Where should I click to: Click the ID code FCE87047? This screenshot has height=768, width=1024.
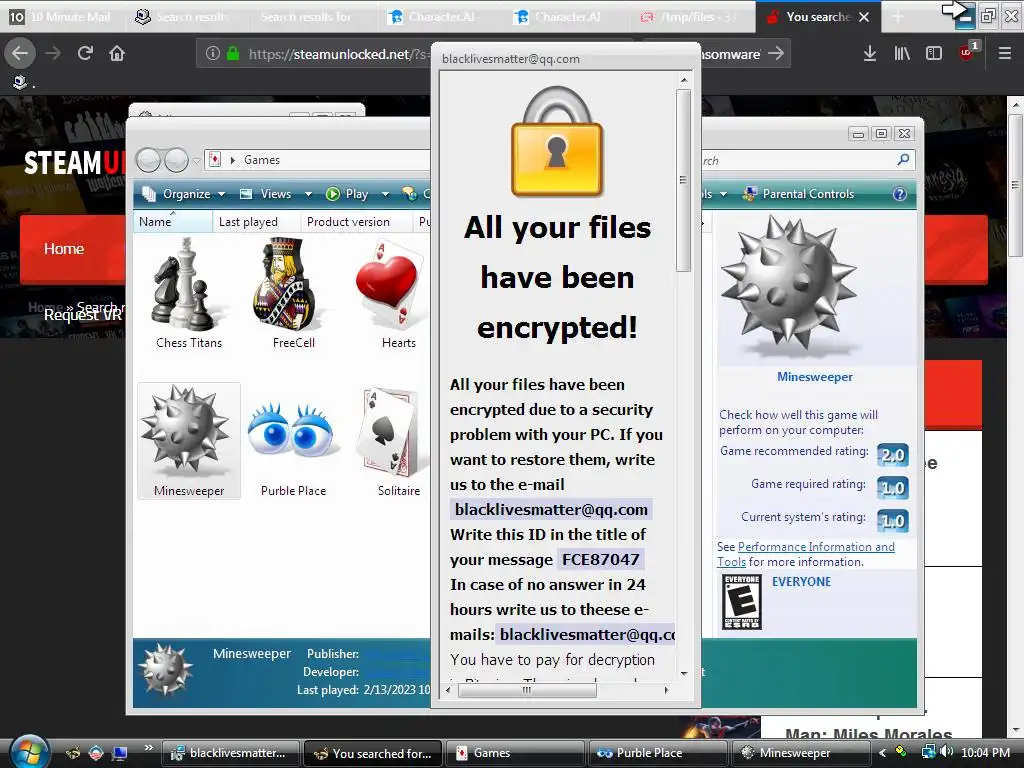(600, 560)
